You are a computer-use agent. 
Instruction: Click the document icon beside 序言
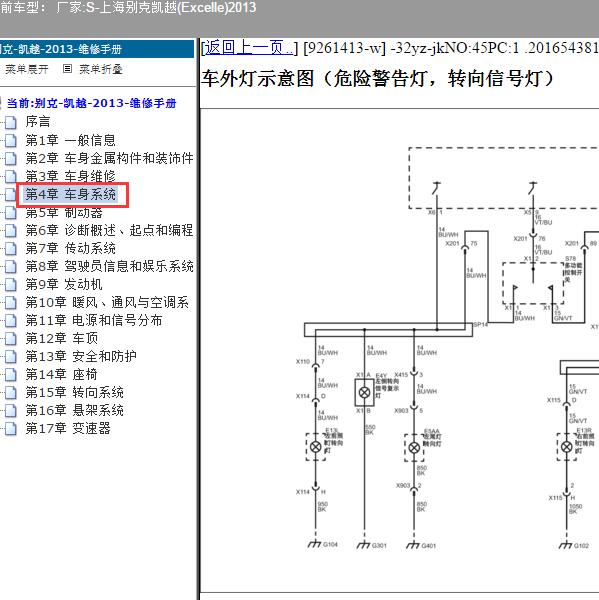[11, 122]
